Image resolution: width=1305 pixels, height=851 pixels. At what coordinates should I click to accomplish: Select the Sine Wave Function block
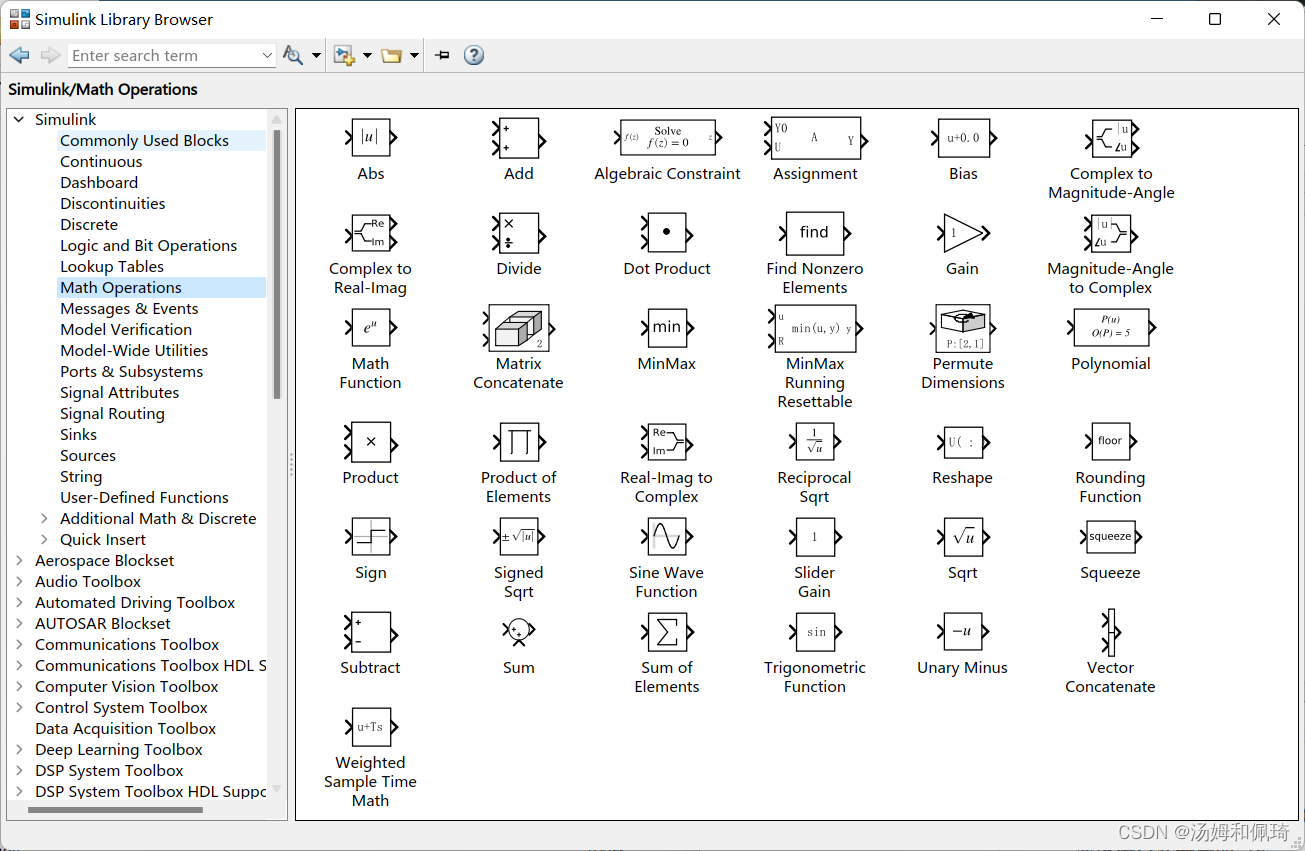pos(666,537)
